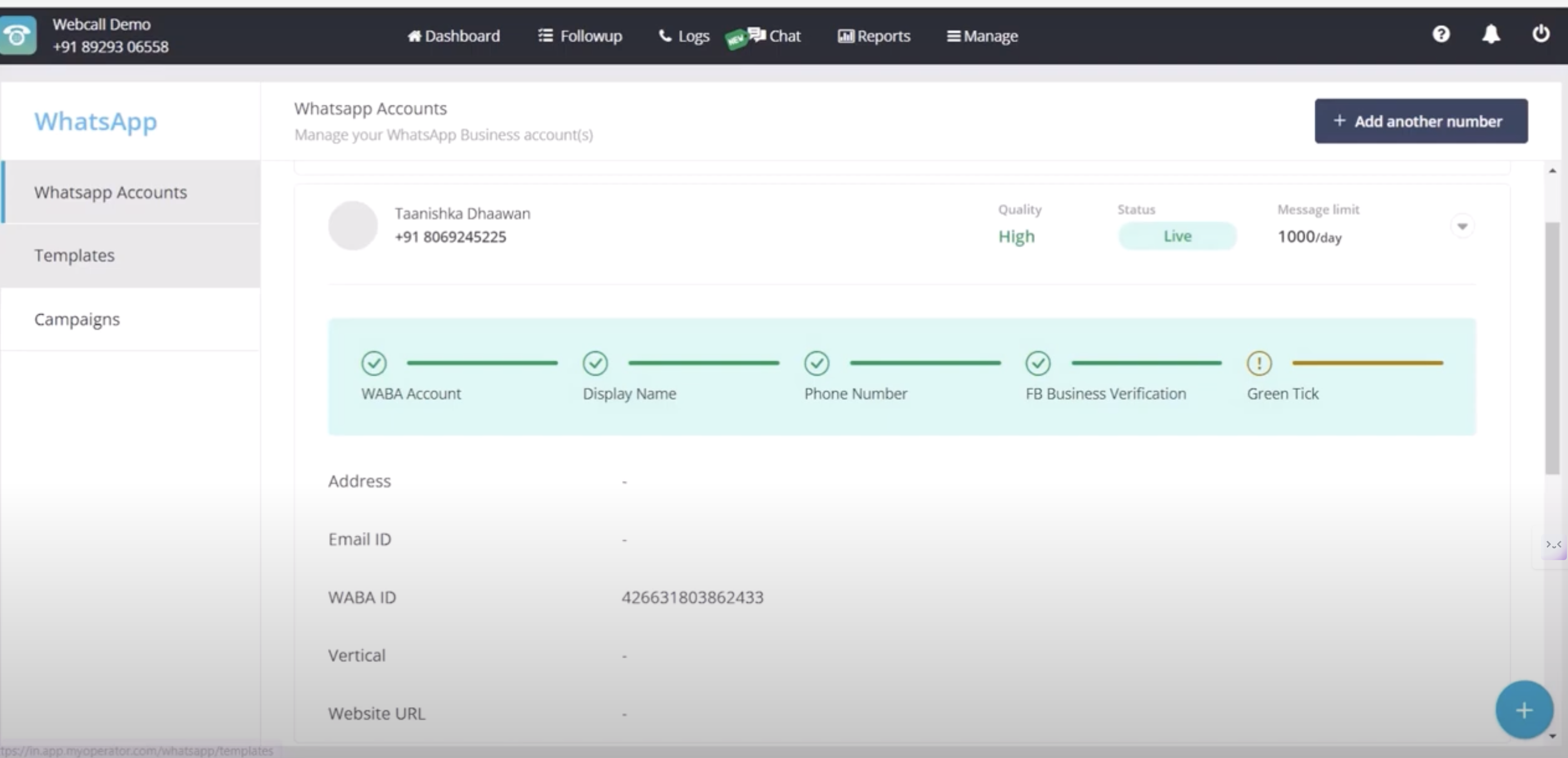This screenshot has height=758, width=1568.
Task: Open the Templates section in sidebar
Action: point(74,256)
